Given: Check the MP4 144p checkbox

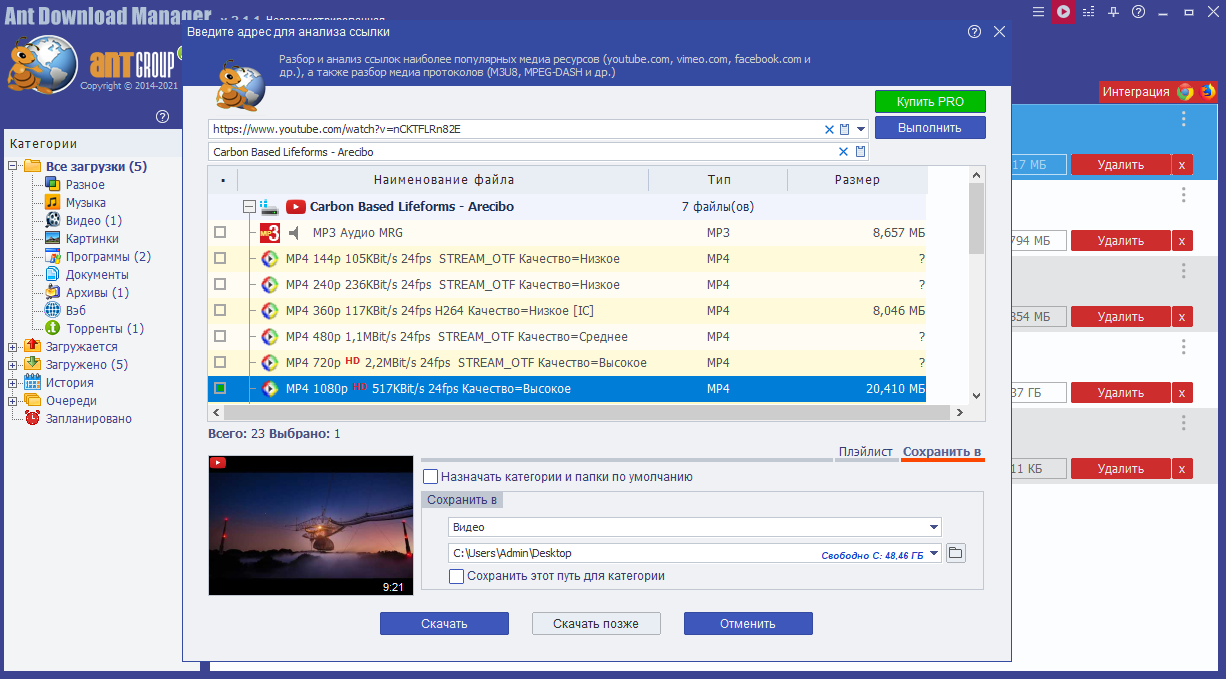Looking at the screenshot, I should 220,258.
